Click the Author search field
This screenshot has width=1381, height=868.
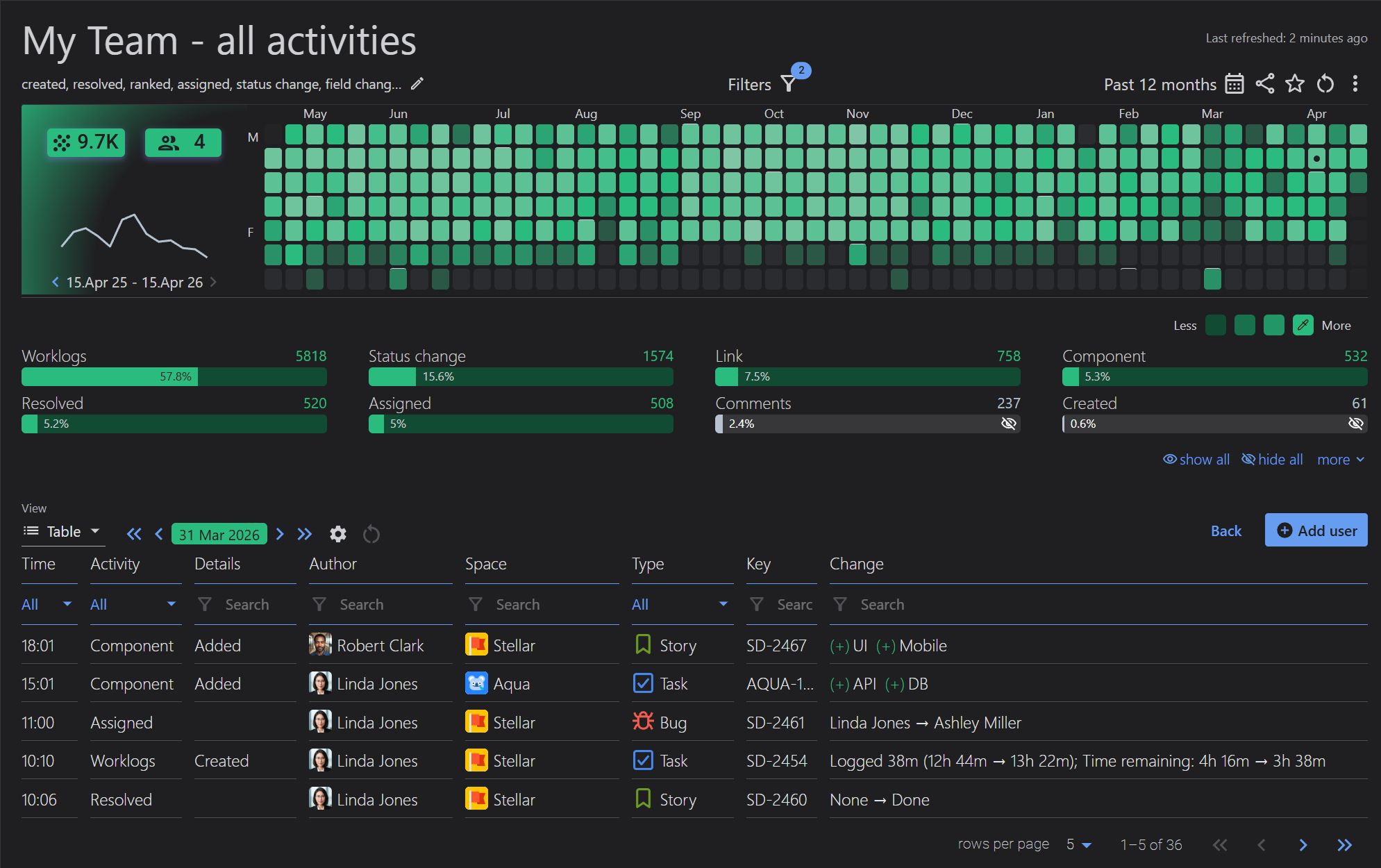368,604
